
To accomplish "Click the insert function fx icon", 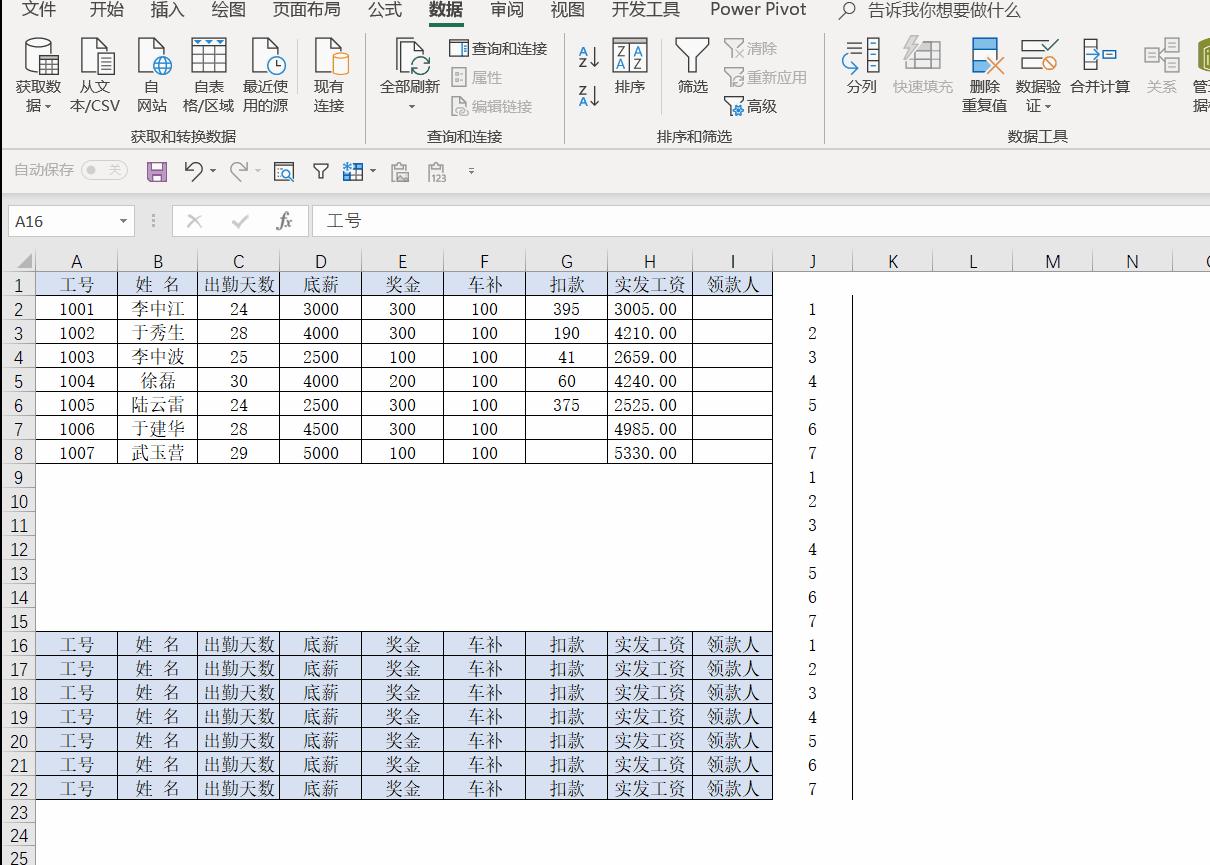I will tap(284, 221).
